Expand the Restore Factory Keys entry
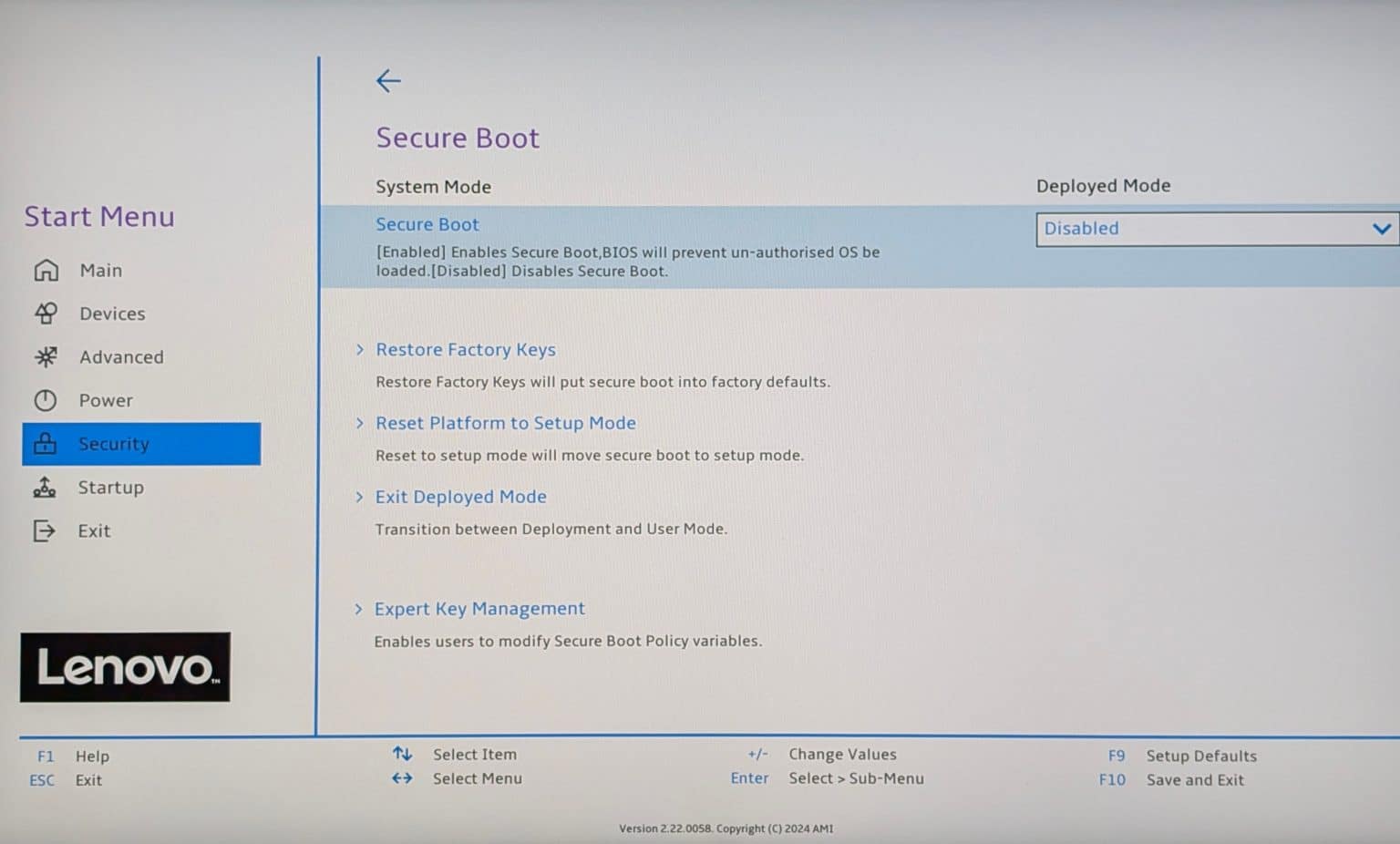 click(466, 349)
